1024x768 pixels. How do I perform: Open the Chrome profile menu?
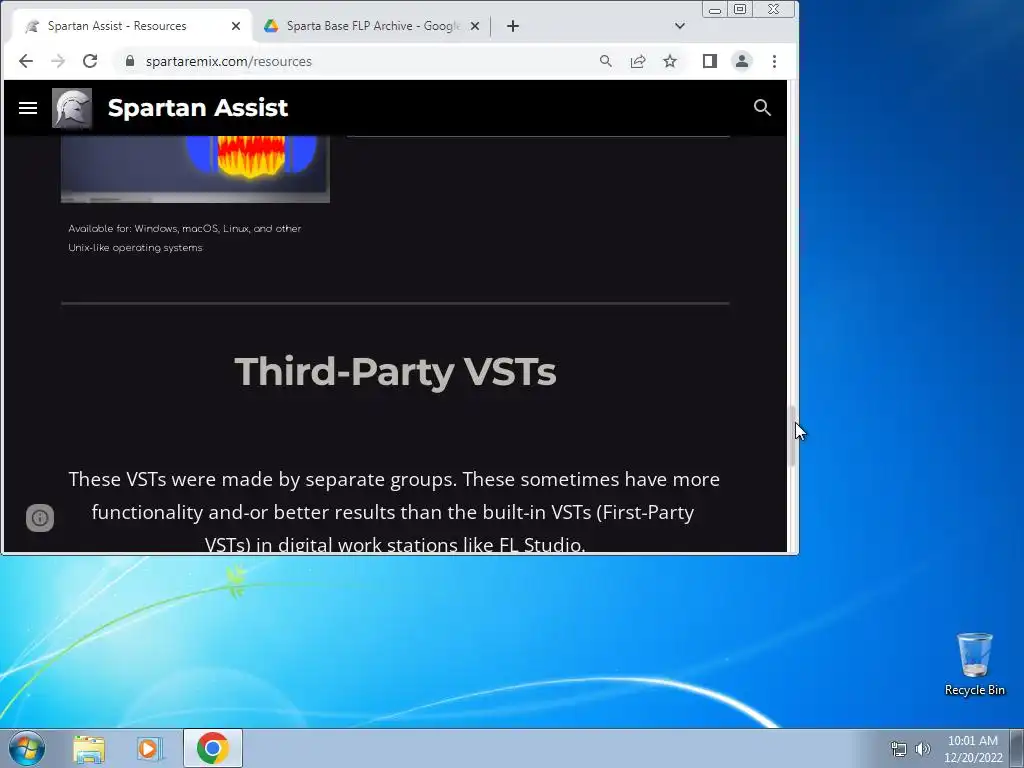(742, 61)
